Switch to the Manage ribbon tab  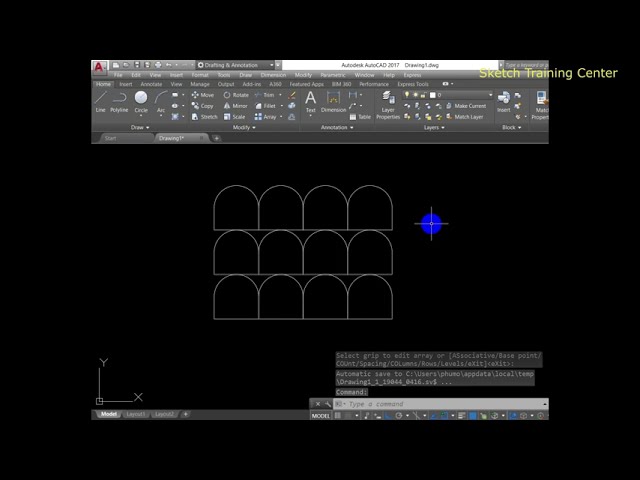pos(200,84)
